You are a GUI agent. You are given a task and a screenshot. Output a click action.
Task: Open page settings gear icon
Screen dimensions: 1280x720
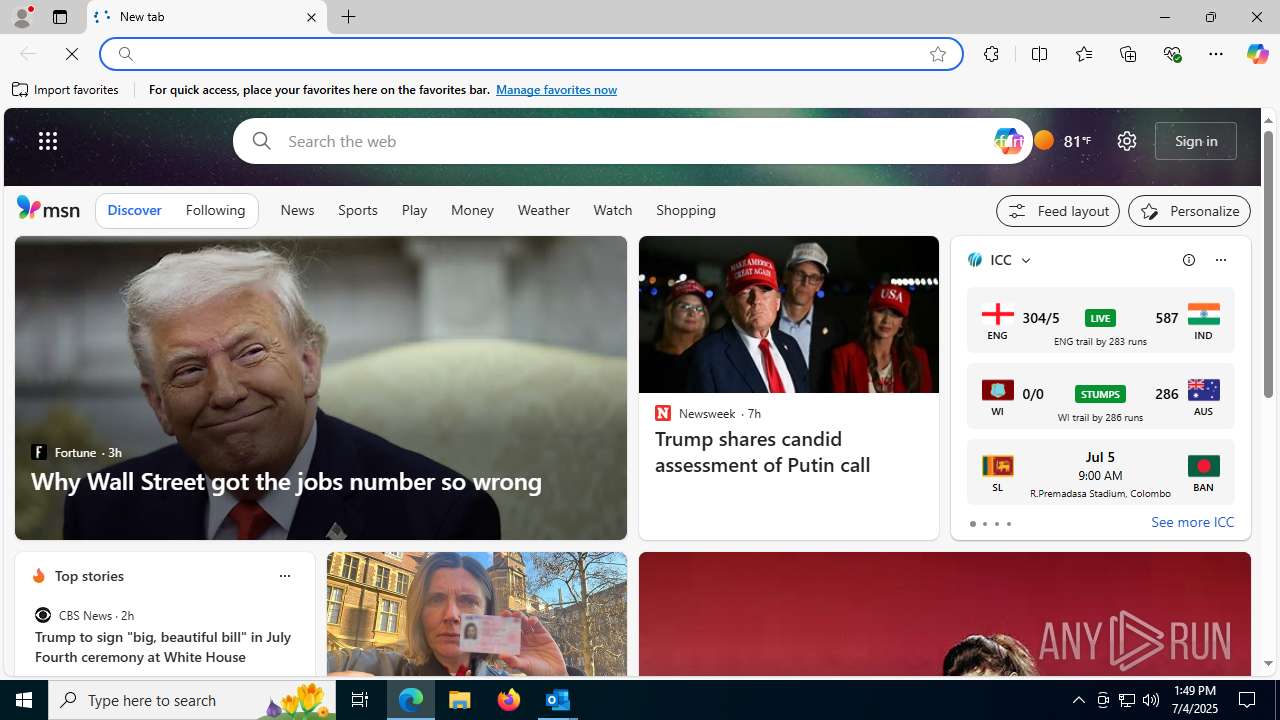pos(1127,141)
